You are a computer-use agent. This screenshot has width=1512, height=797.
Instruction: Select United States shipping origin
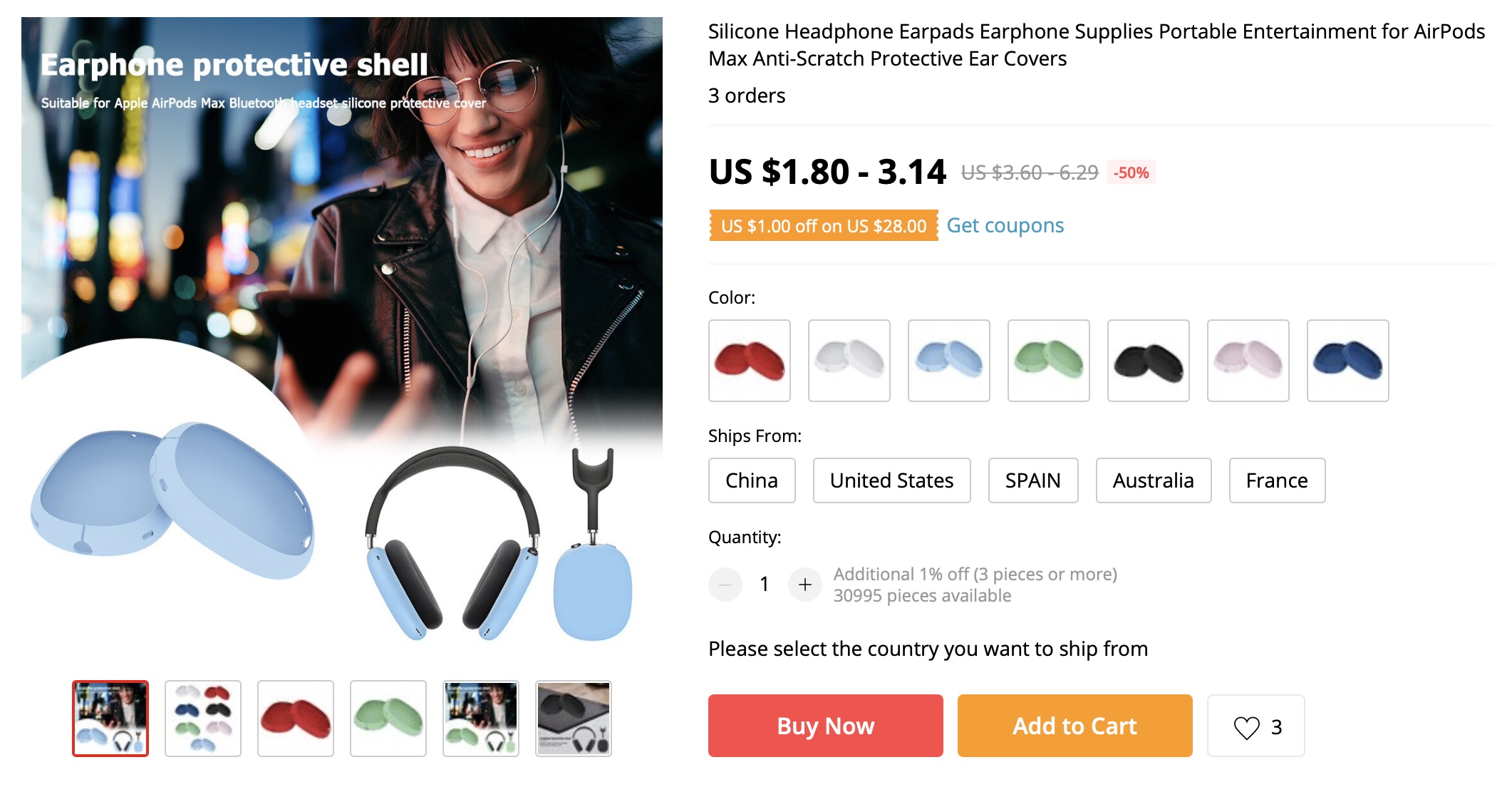(891, 480)
